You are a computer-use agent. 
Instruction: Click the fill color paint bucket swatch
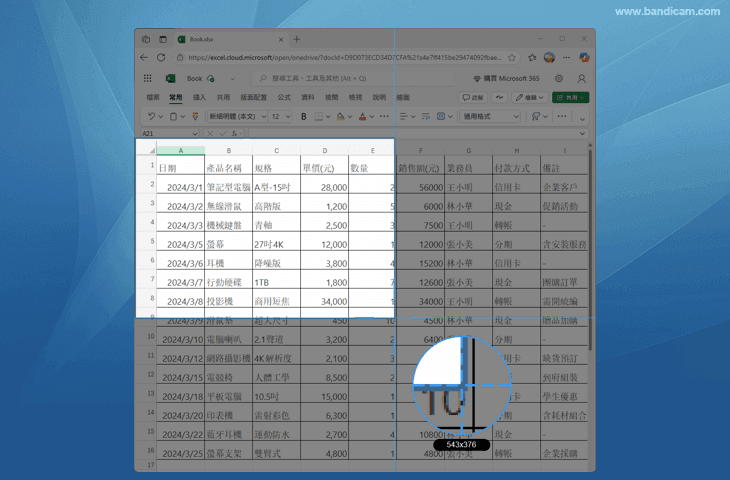tap(340, 116)
